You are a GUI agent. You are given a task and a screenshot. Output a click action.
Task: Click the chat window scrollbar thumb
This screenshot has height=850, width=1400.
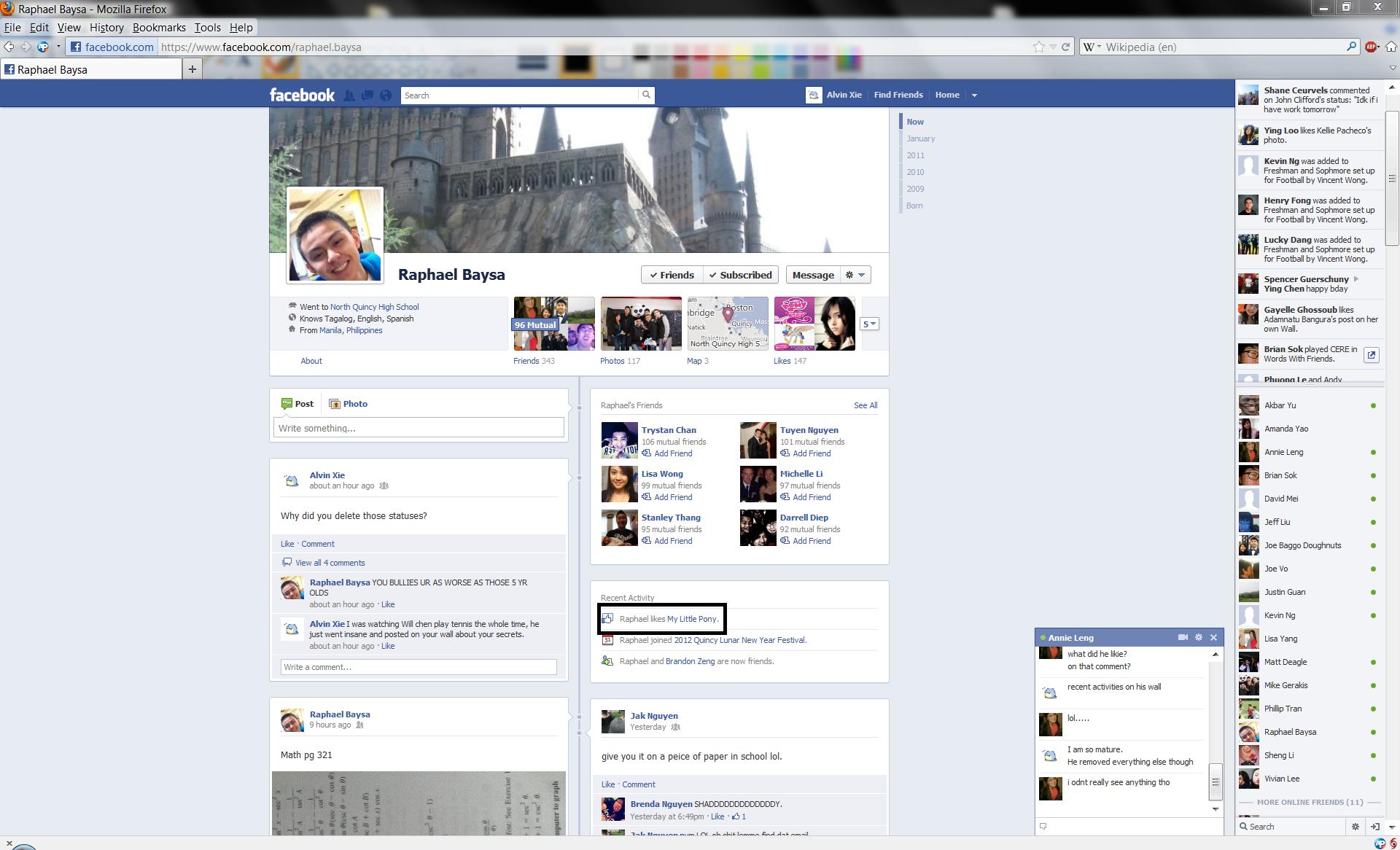(x=1216, y=781)
